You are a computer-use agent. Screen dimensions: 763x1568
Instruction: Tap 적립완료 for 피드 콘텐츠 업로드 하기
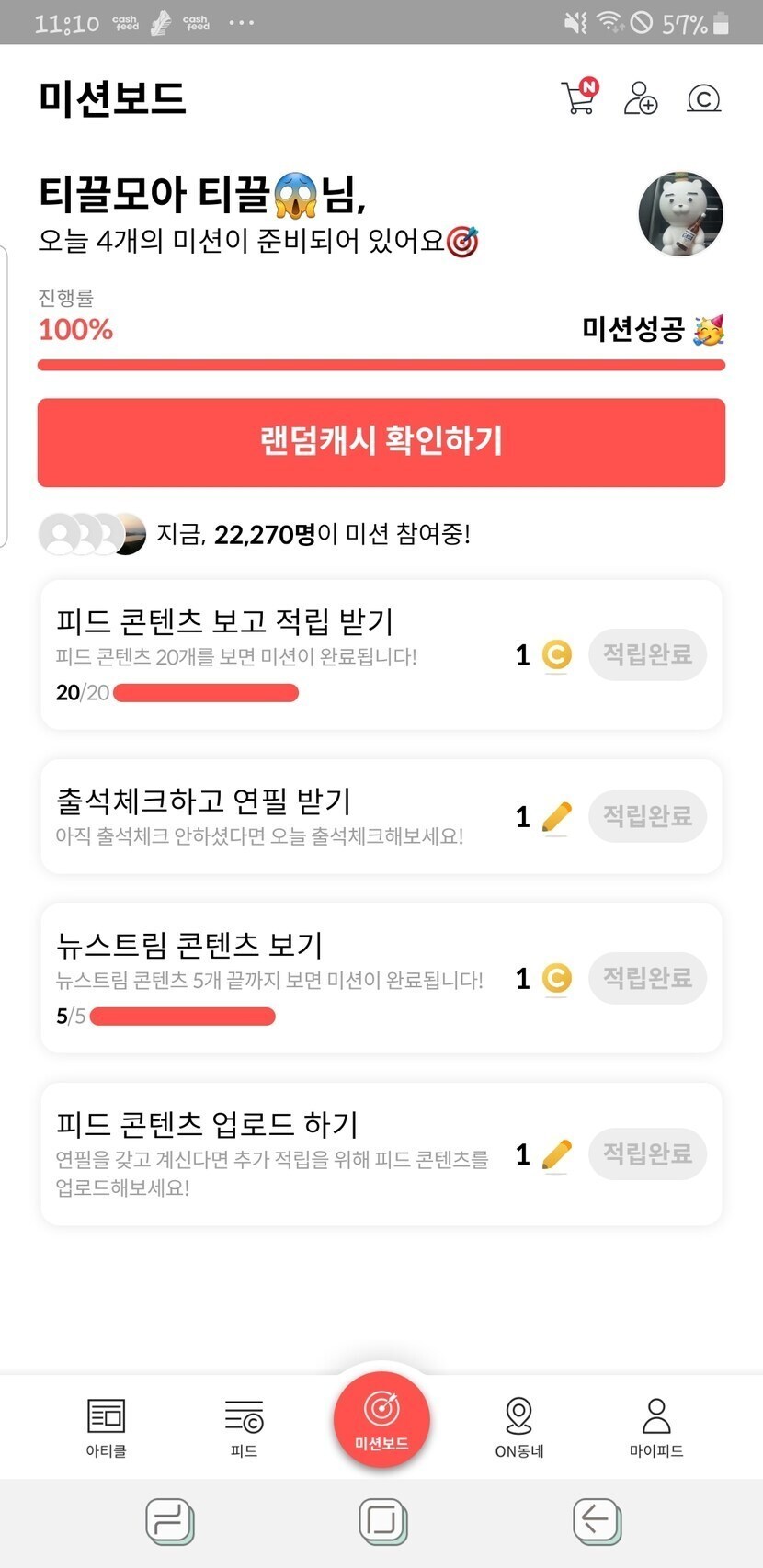point(647,1153)
